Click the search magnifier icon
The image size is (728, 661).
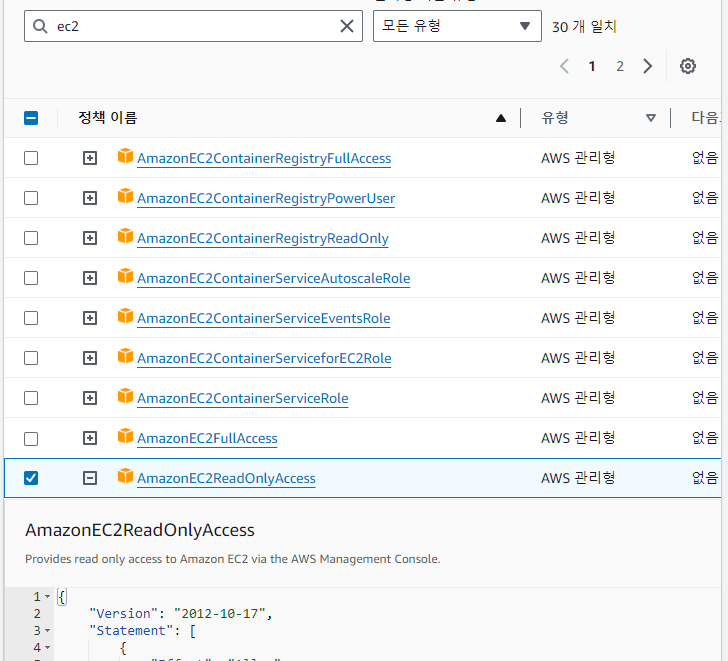40,26
